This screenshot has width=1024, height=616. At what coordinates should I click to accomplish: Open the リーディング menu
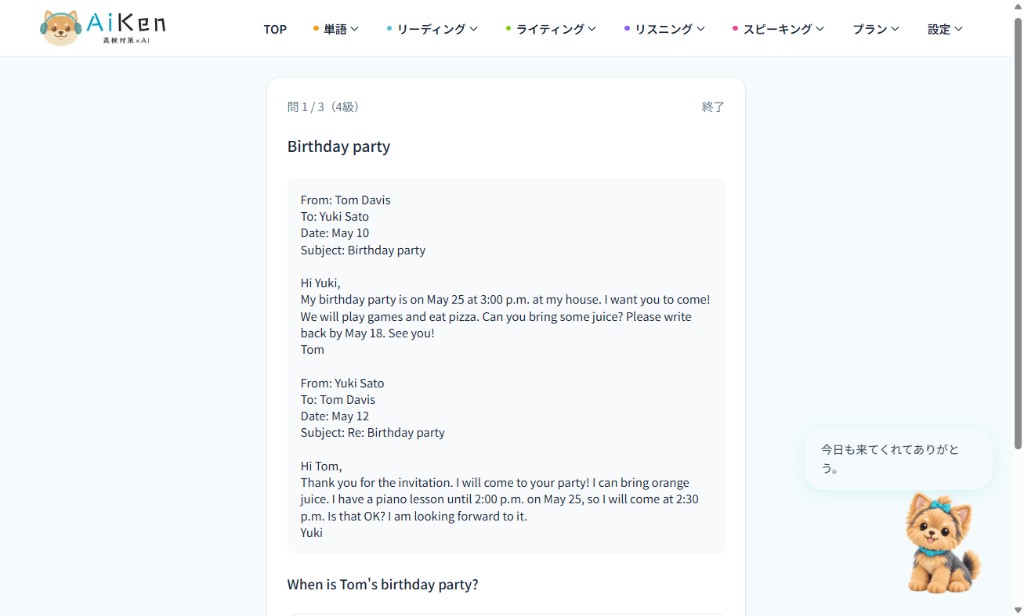pyautogui.click(x=432, y=29)
